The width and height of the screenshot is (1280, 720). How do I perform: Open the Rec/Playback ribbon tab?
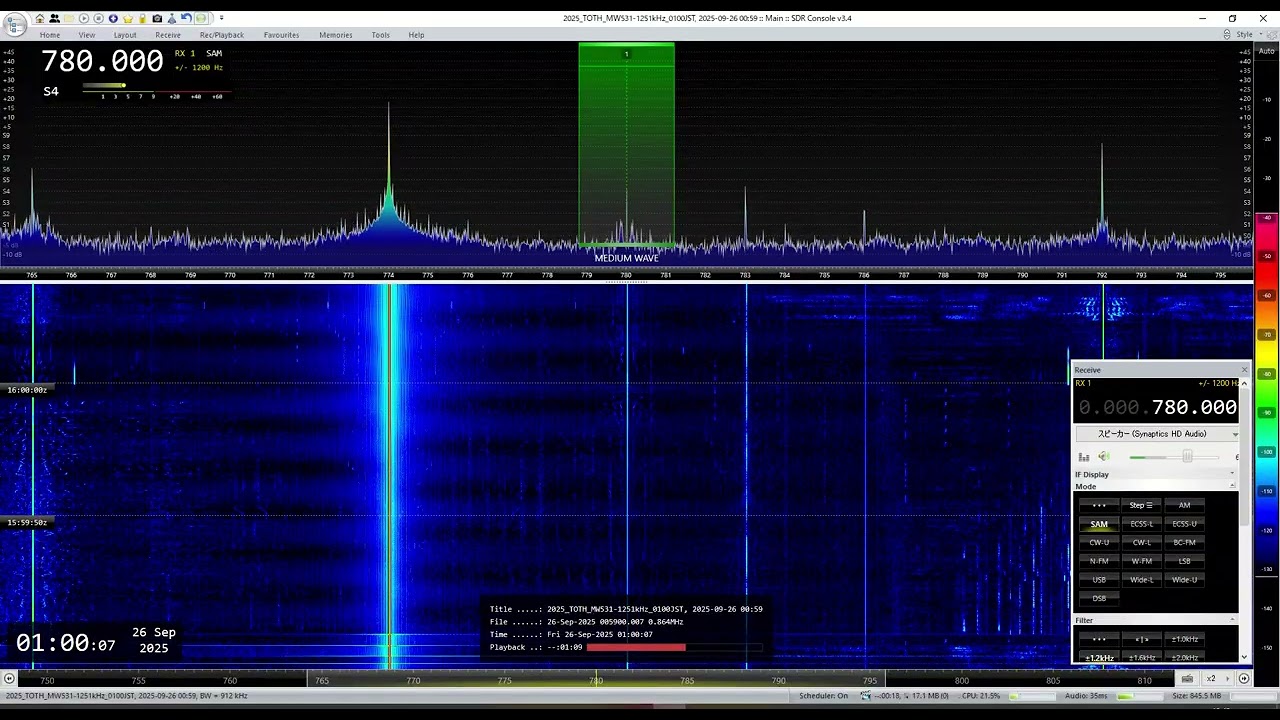tap(221, 35)
